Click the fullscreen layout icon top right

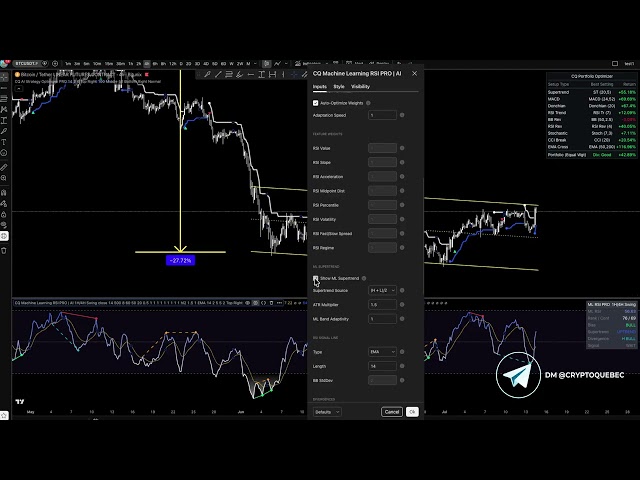[615, 64]
